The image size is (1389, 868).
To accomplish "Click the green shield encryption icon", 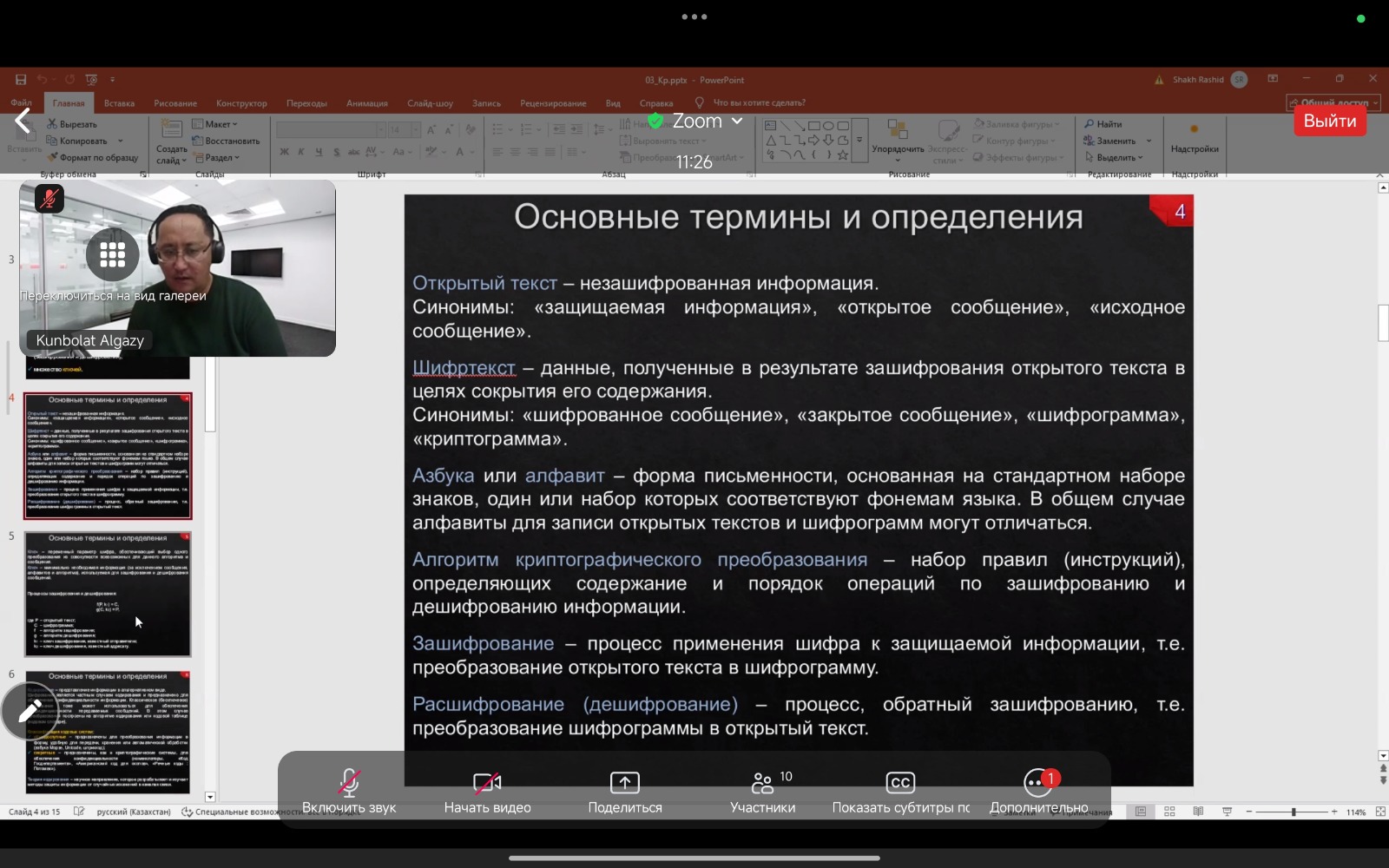I will 655,121.
